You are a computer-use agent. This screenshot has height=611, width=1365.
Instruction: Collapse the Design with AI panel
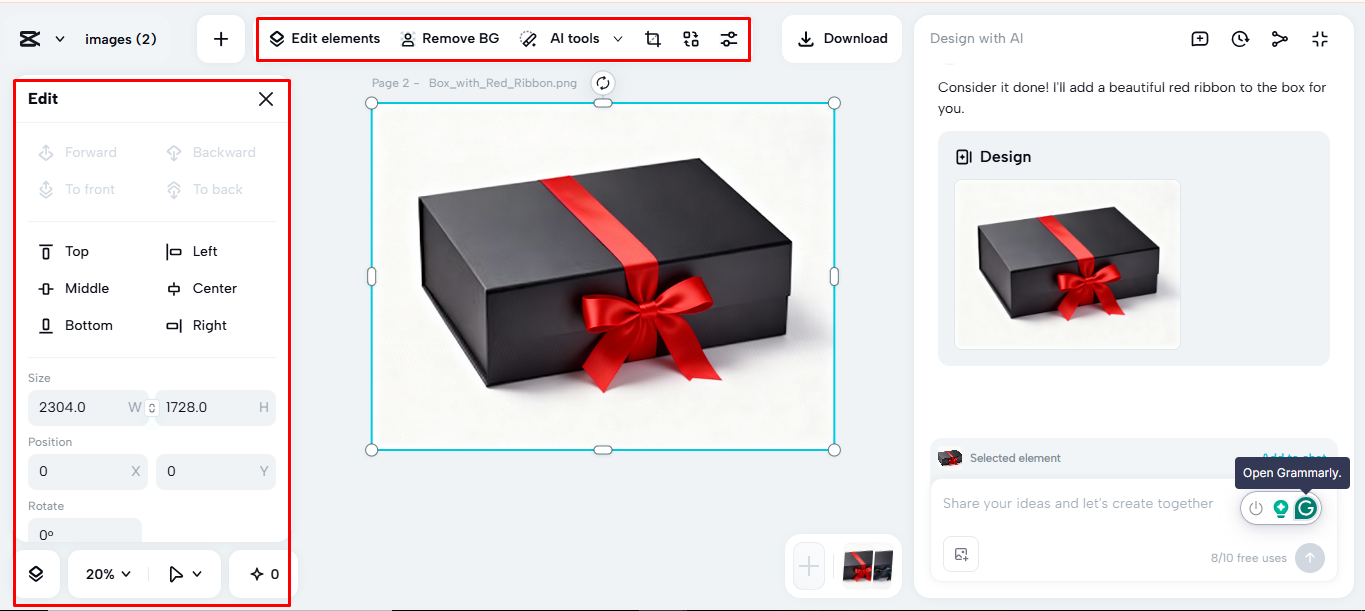[x=1320, y=38]
